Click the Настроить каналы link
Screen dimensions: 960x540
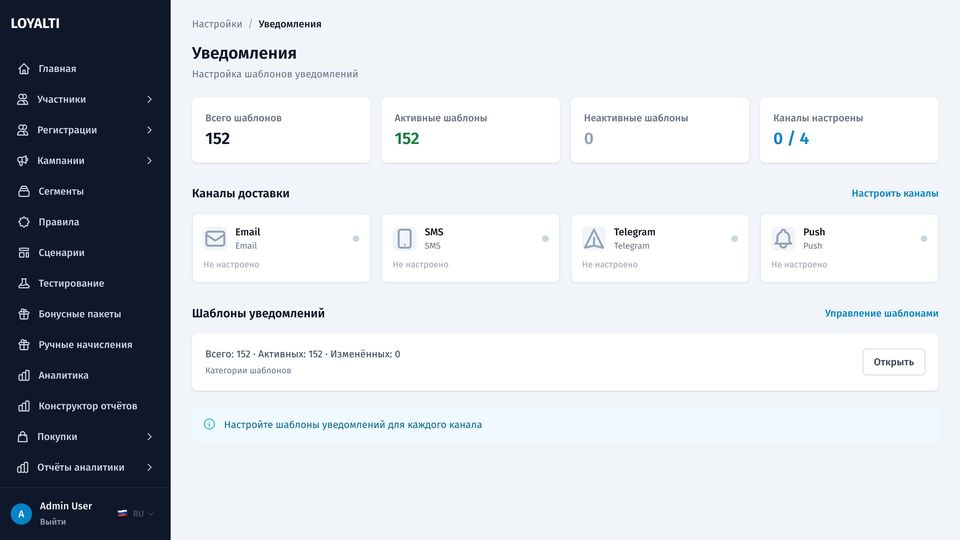[x=894, y=193]
